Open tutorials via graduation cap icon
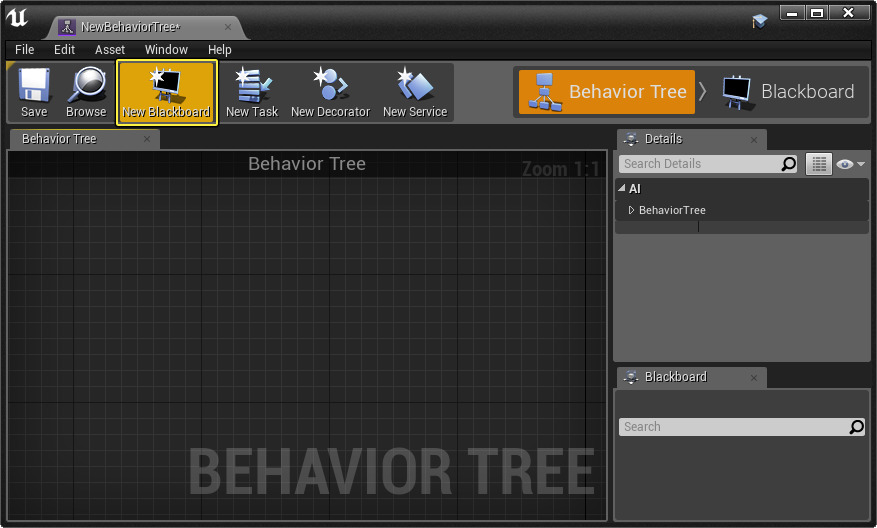This screenshot has width=877, height=528. click(x=760, y=20)
